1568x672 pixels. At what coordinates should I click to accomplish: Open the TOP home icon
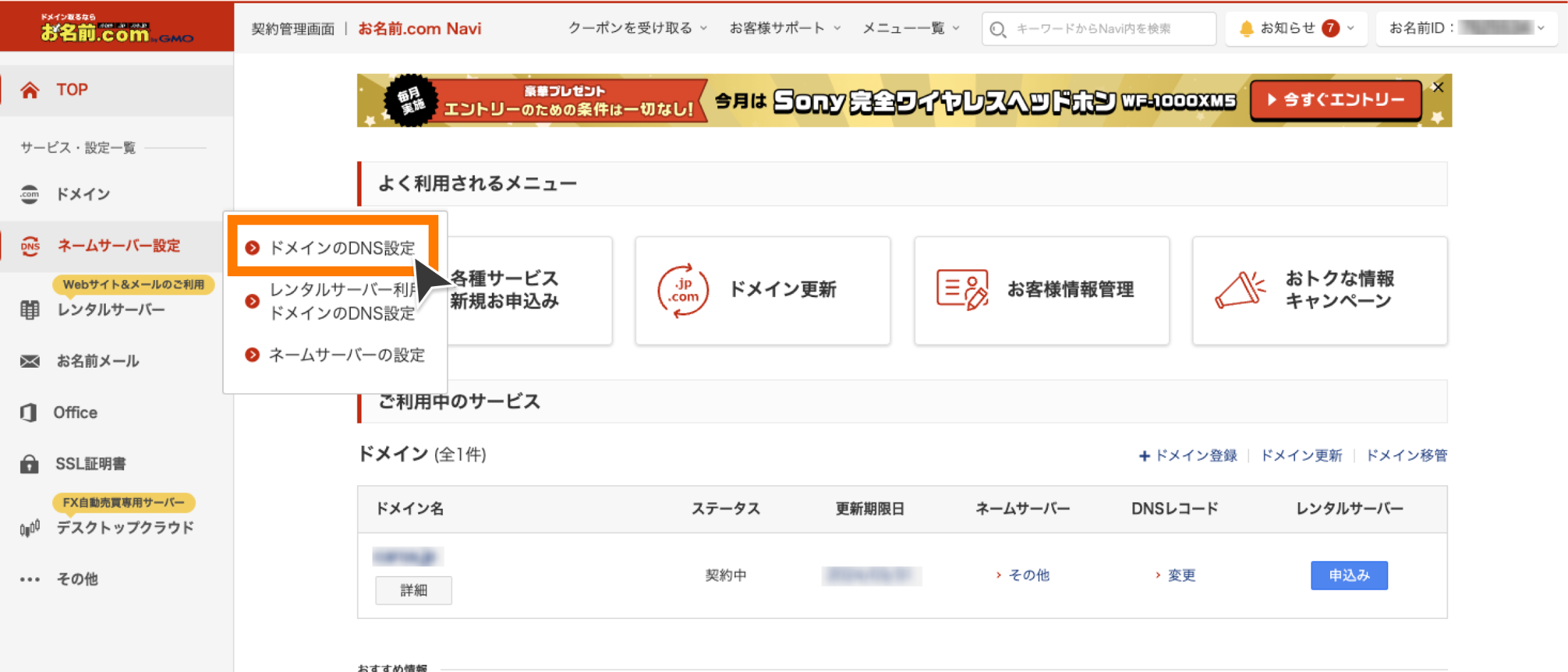tap(29, 90)
